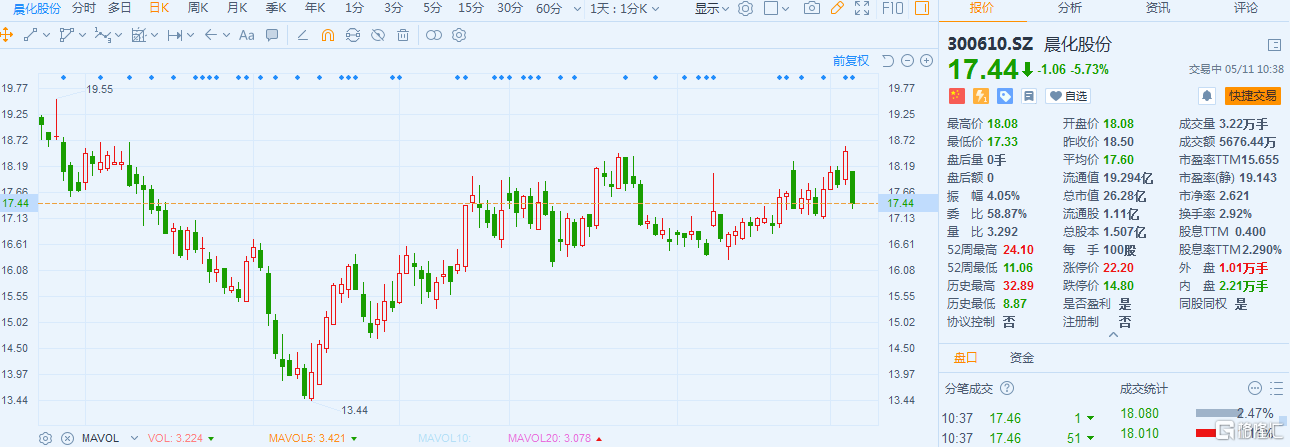Click the price alert bell icon
Screen dimensions: 1290x447
click(x=1207, y=96)
